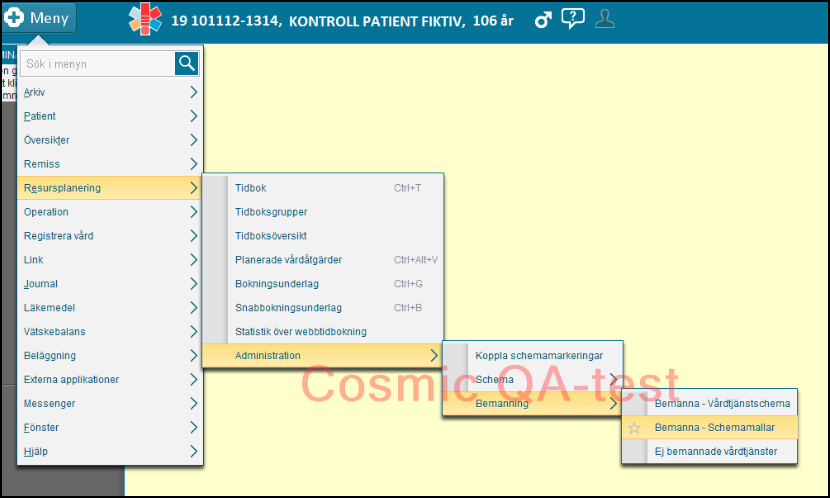Open Planerade vårdåtgärder menu item
The image size is (830, 498).
tap(288, 260)
